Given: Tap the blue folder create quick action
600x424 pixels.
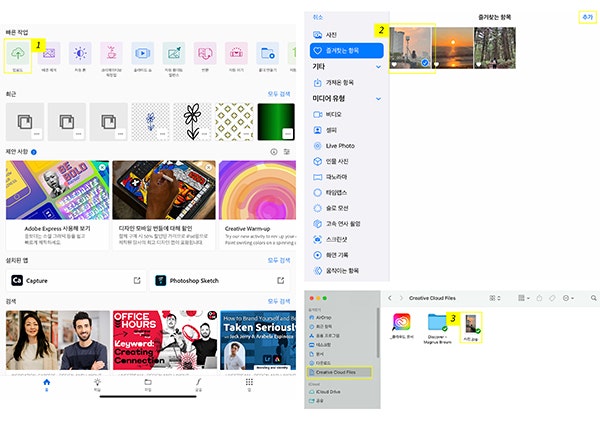Looking at the screenshot, I should pos(267,53).
